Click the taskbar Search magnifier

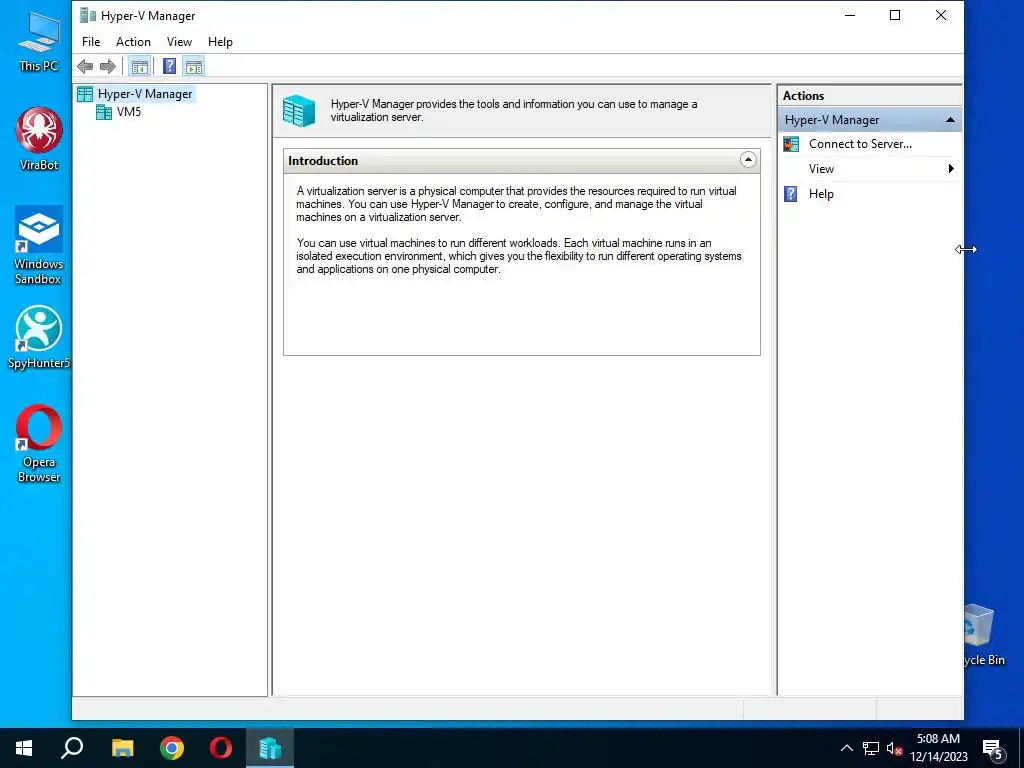pos(72,748)
